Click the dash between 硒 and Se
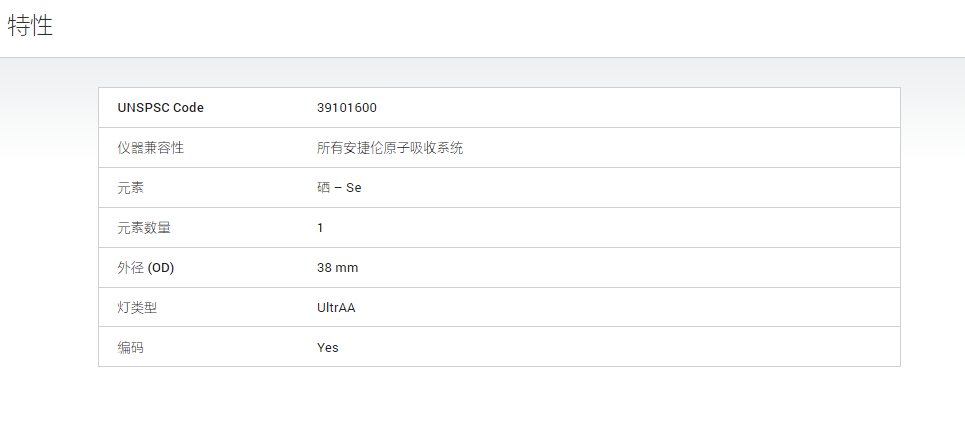This screenshot has width=965, height=423. 338,188
